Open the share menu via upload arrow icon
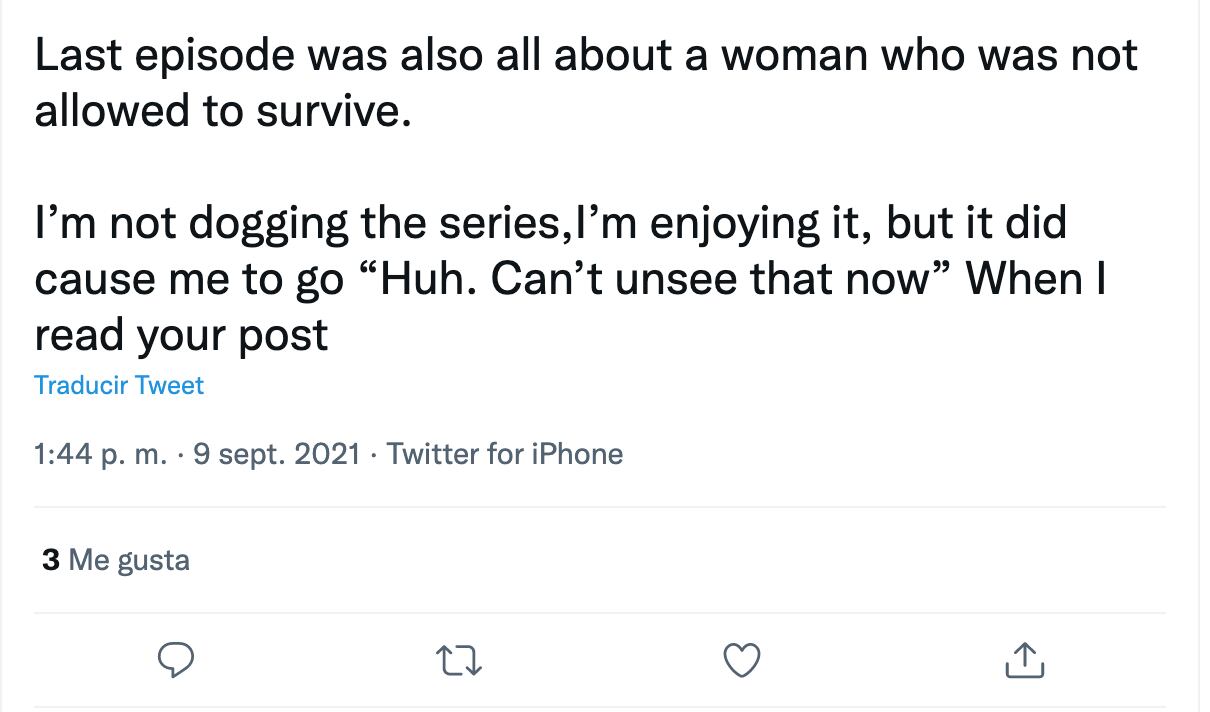 point(1023,660)
